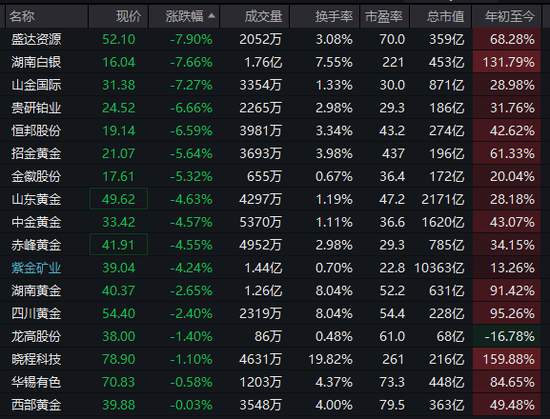The width and height of the screenshot is (550, 419).
Task: Click the 名称 column header
Action: point(22,16)
